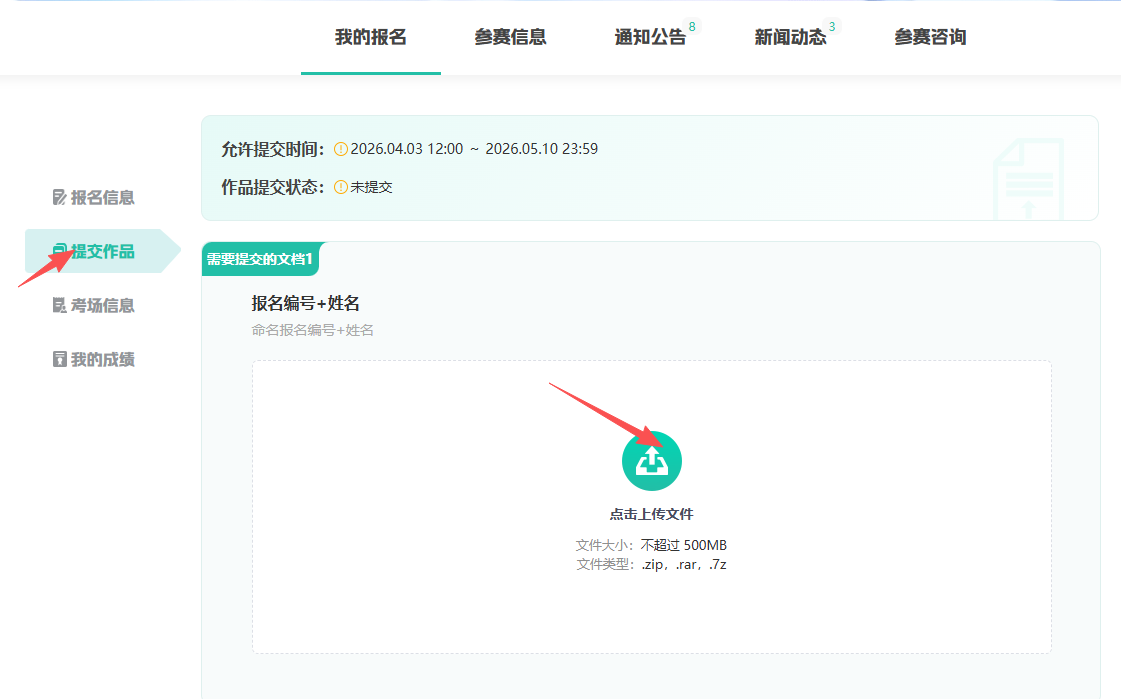1121x699 pixels.
Task: Open the 通知公告 tab
Action: [x=650, y=38]
